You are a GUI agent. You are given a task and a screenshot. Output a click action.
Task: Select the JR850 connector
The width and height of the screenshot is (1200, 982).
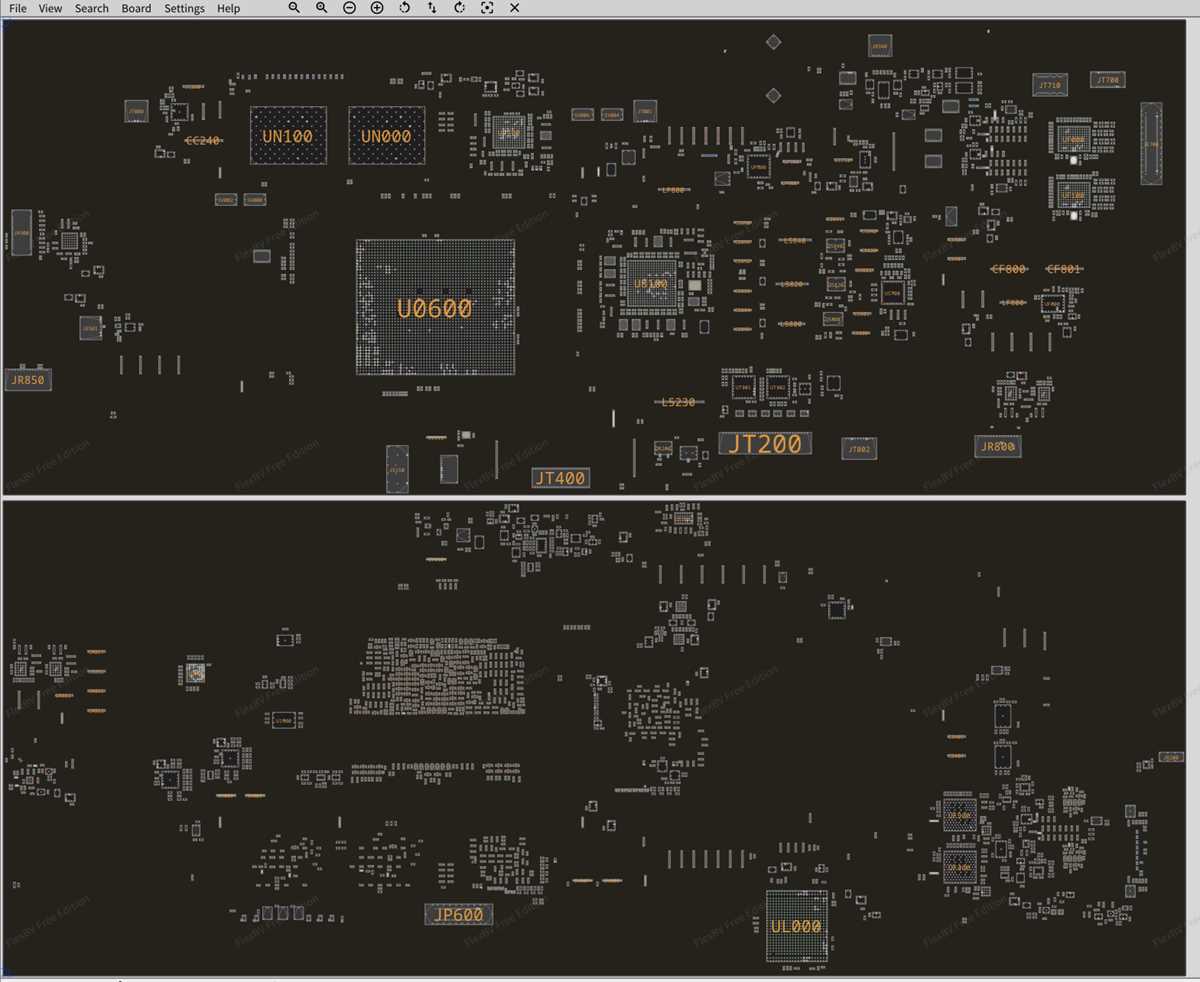click(x=28, y=380)
